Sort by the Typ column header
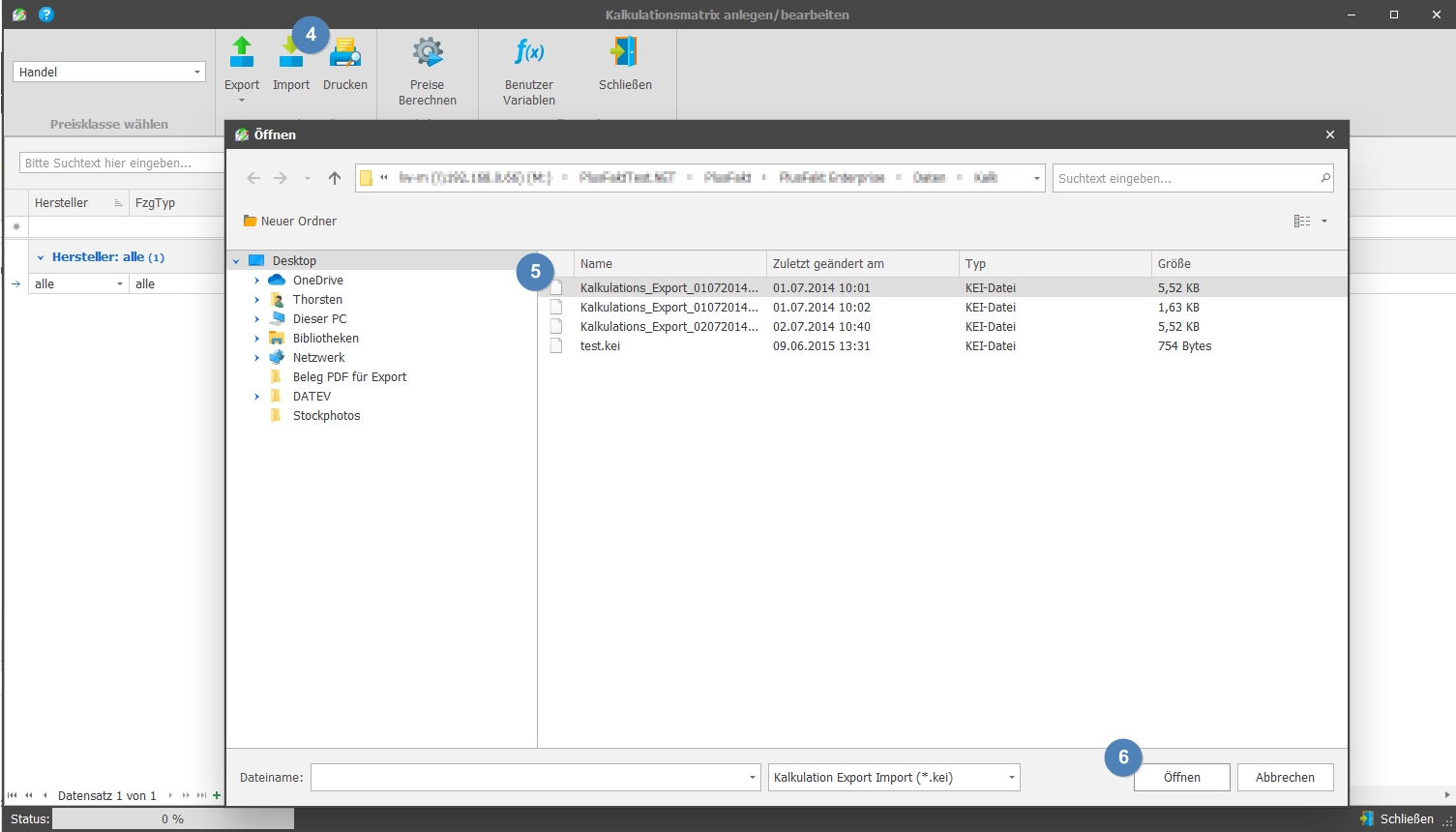 [1055, 263]
